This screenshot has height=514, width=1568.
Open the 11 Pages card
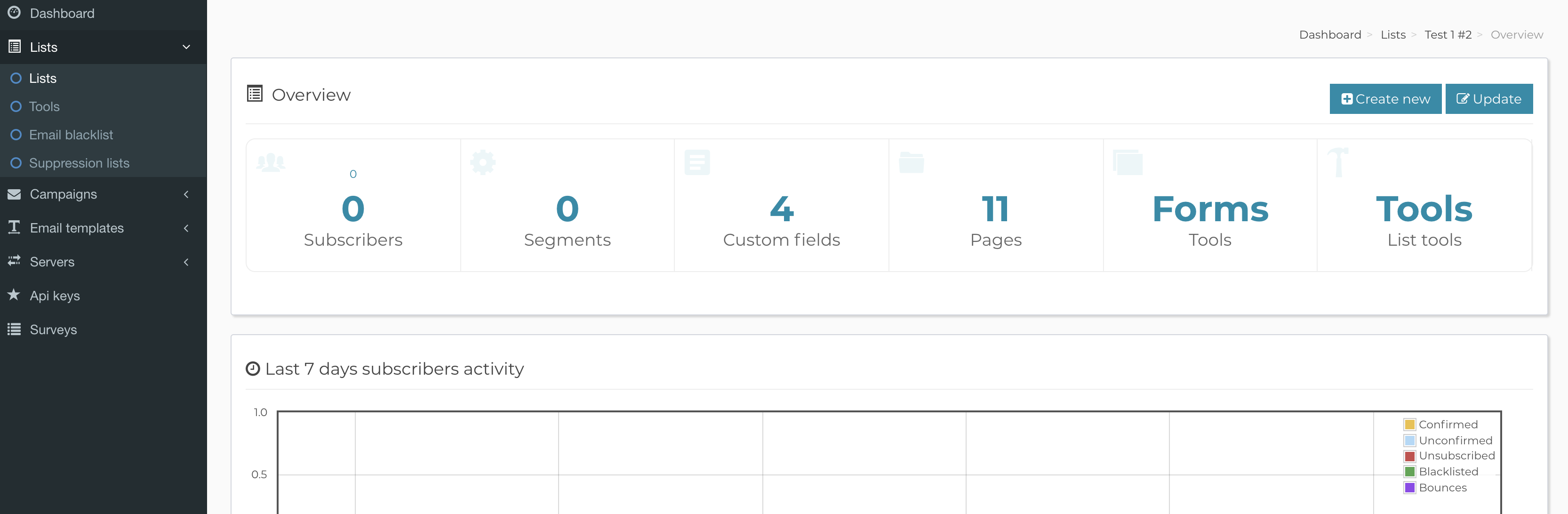tap(996, 205)
